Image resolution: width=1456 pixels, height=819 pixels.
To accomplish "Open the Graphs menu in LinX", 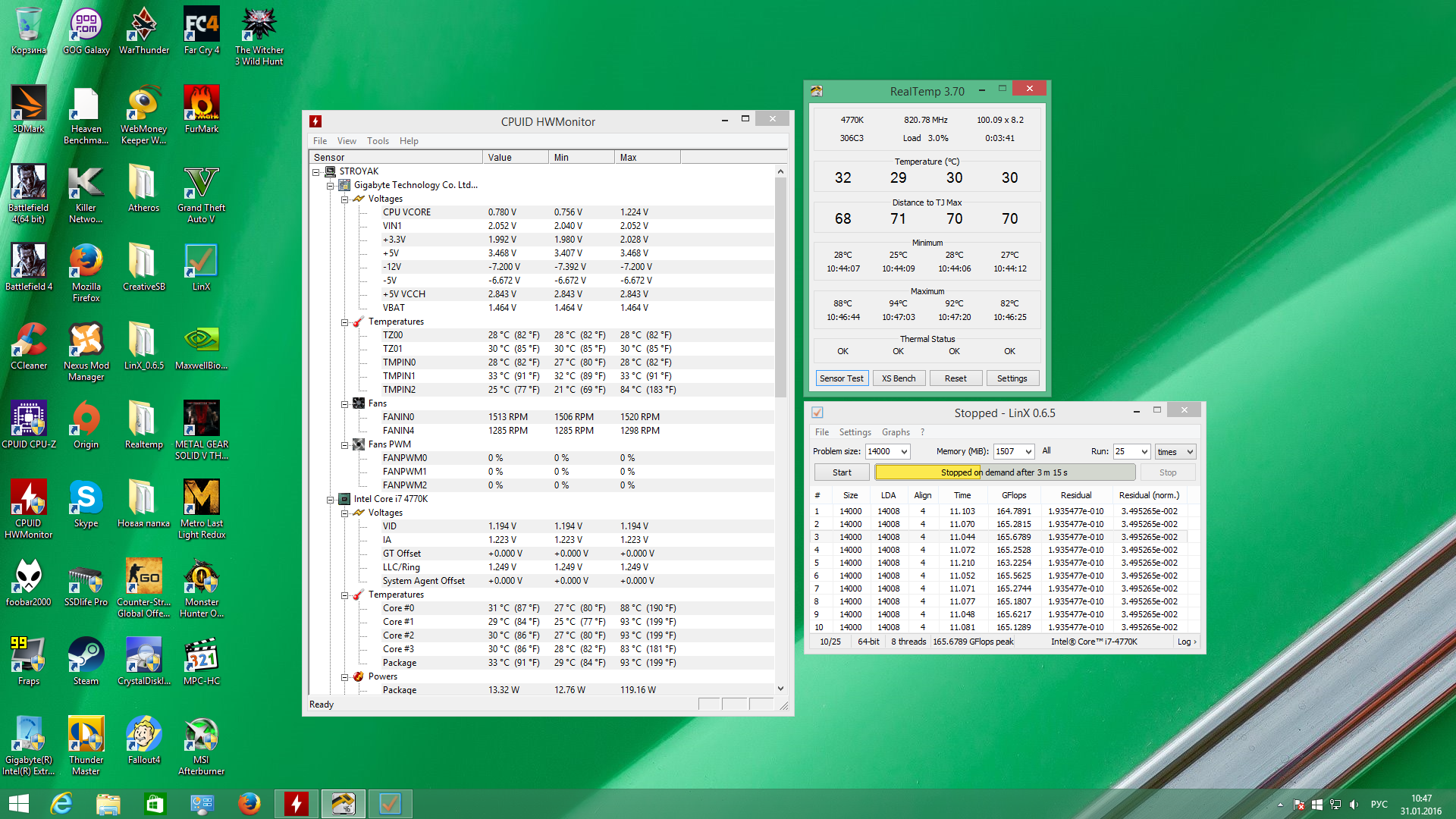I will click(895, 432).
